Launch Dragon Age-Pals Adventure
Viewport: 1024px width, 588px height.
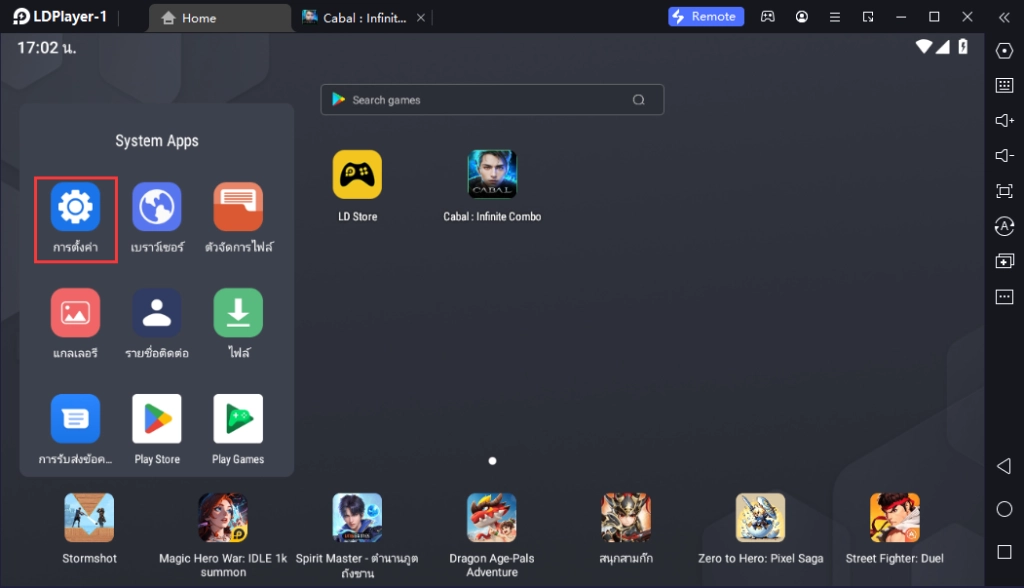coord(492,517)
